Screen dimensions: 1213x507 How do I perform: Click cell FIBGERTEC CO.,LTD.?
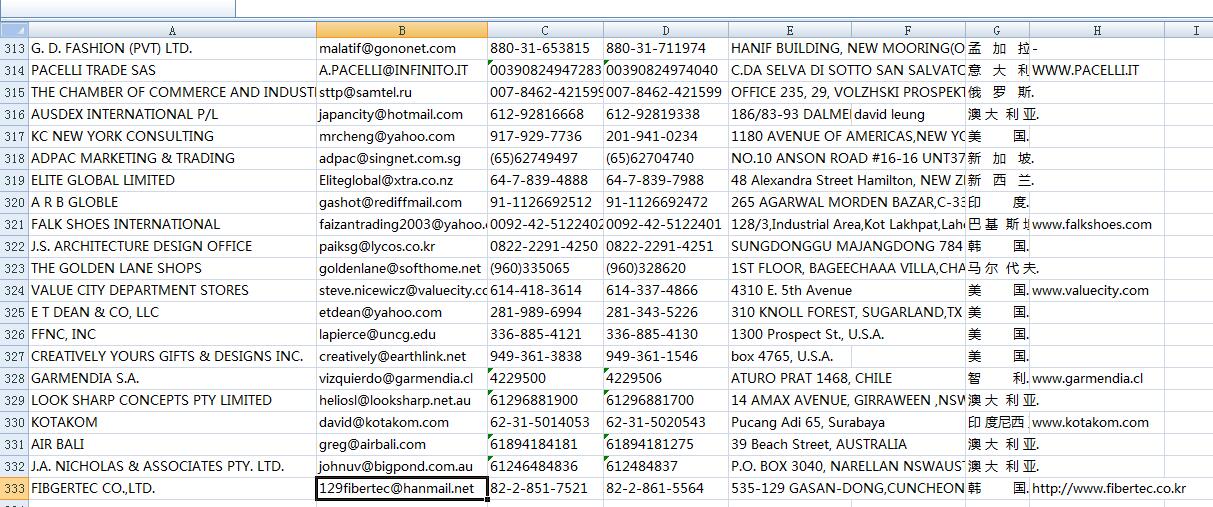[x=173, y=488]
